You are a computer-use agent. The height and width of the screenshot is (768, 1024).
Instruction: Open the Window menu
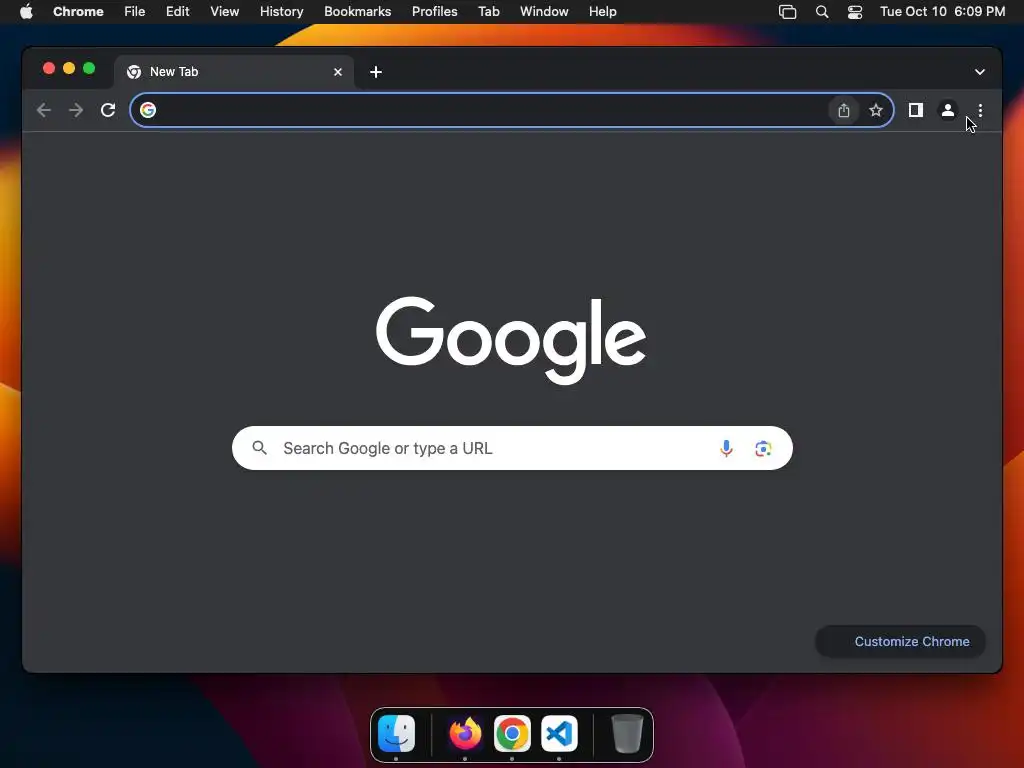pyautogui.click(x=544, y=12)
